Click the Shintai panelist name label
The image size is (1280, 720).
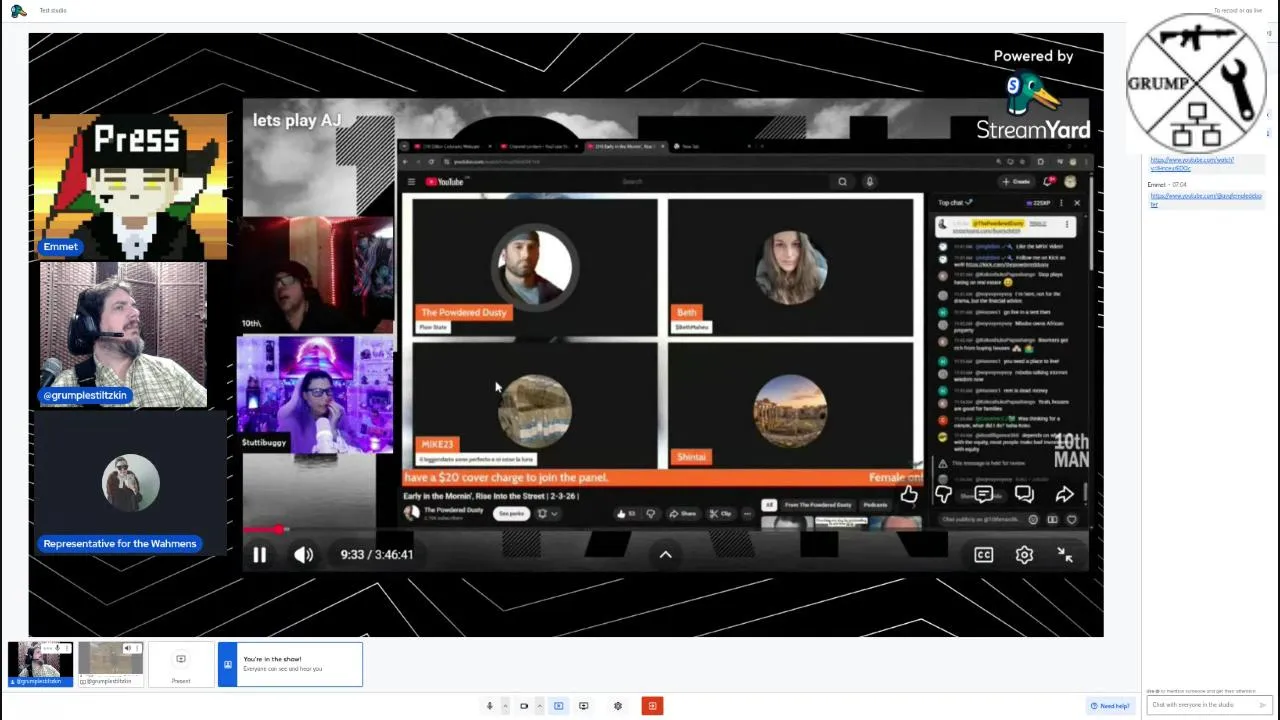coord(692,457)
